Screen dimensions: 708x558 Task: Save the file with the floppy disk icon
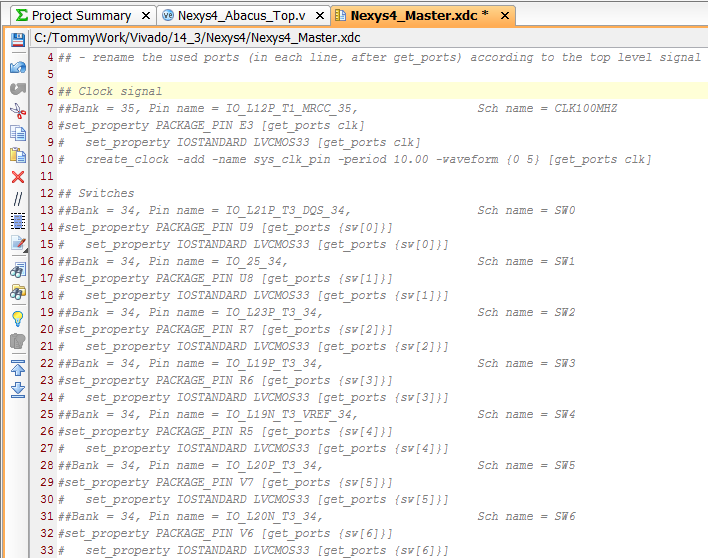(x=18, y=40)
